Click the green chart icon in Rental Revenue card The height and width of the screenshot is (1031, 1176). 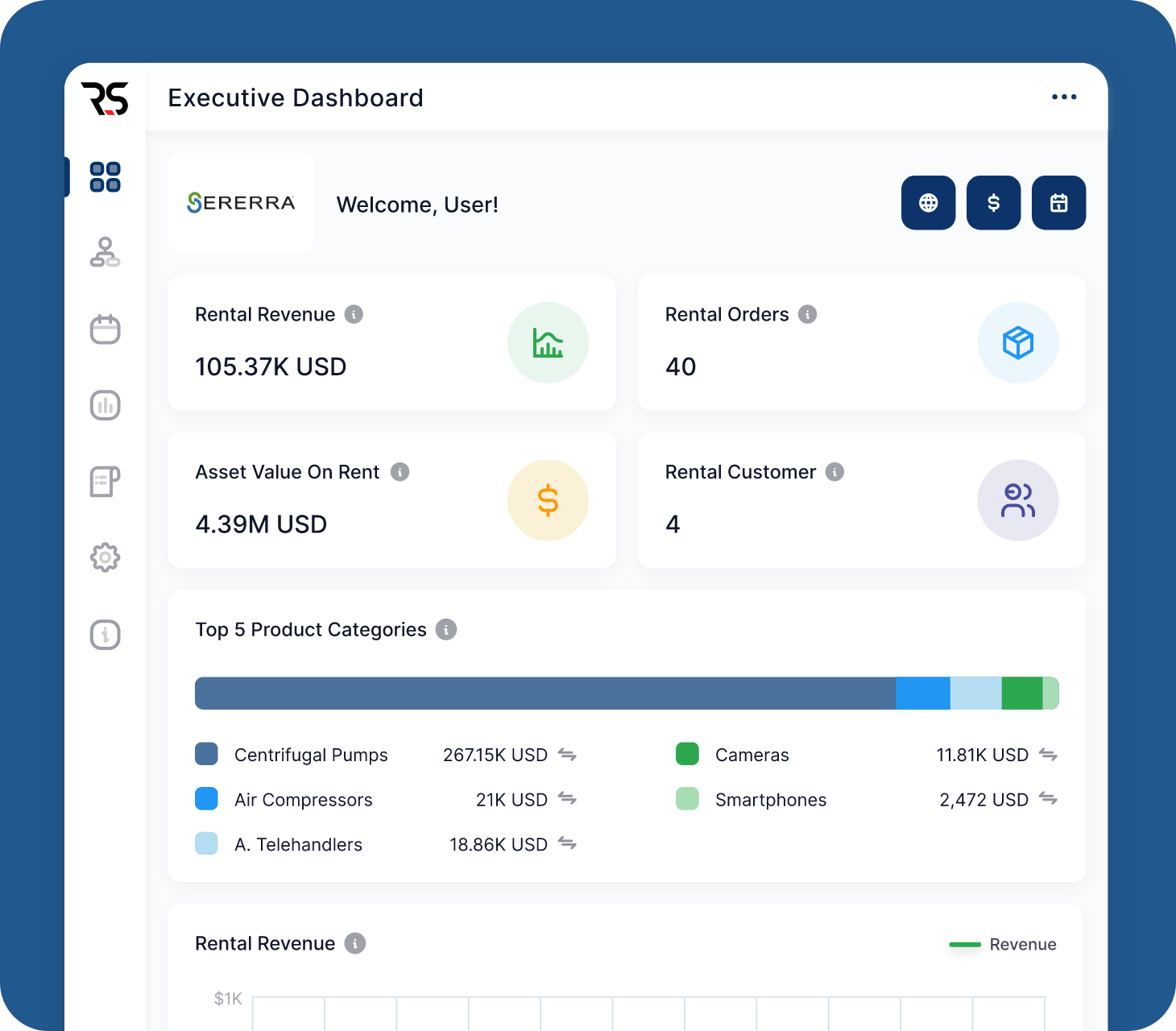point(548,342)
